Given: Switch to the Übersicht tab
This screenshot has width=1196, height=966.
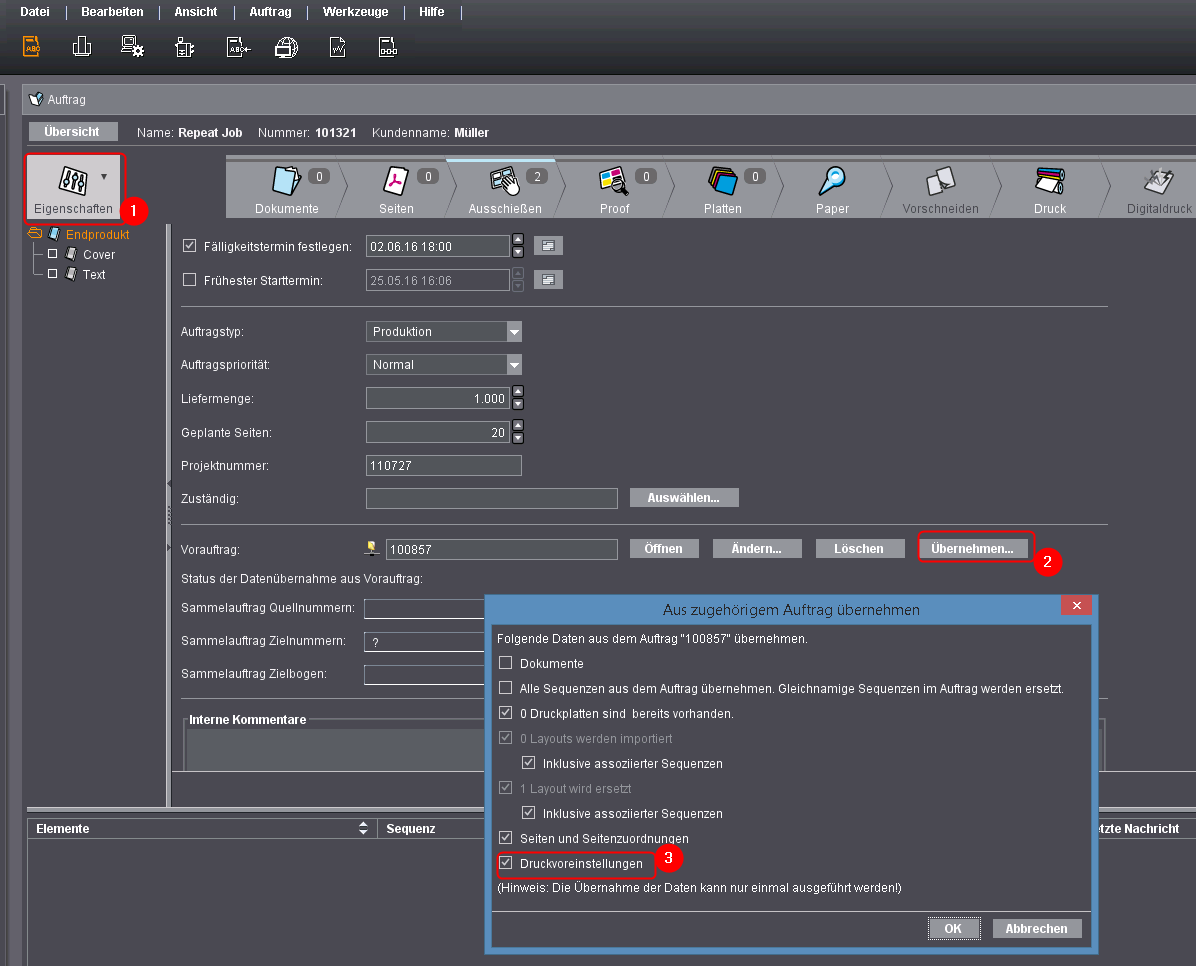Looking at the screenshot, I should (72, 131).
